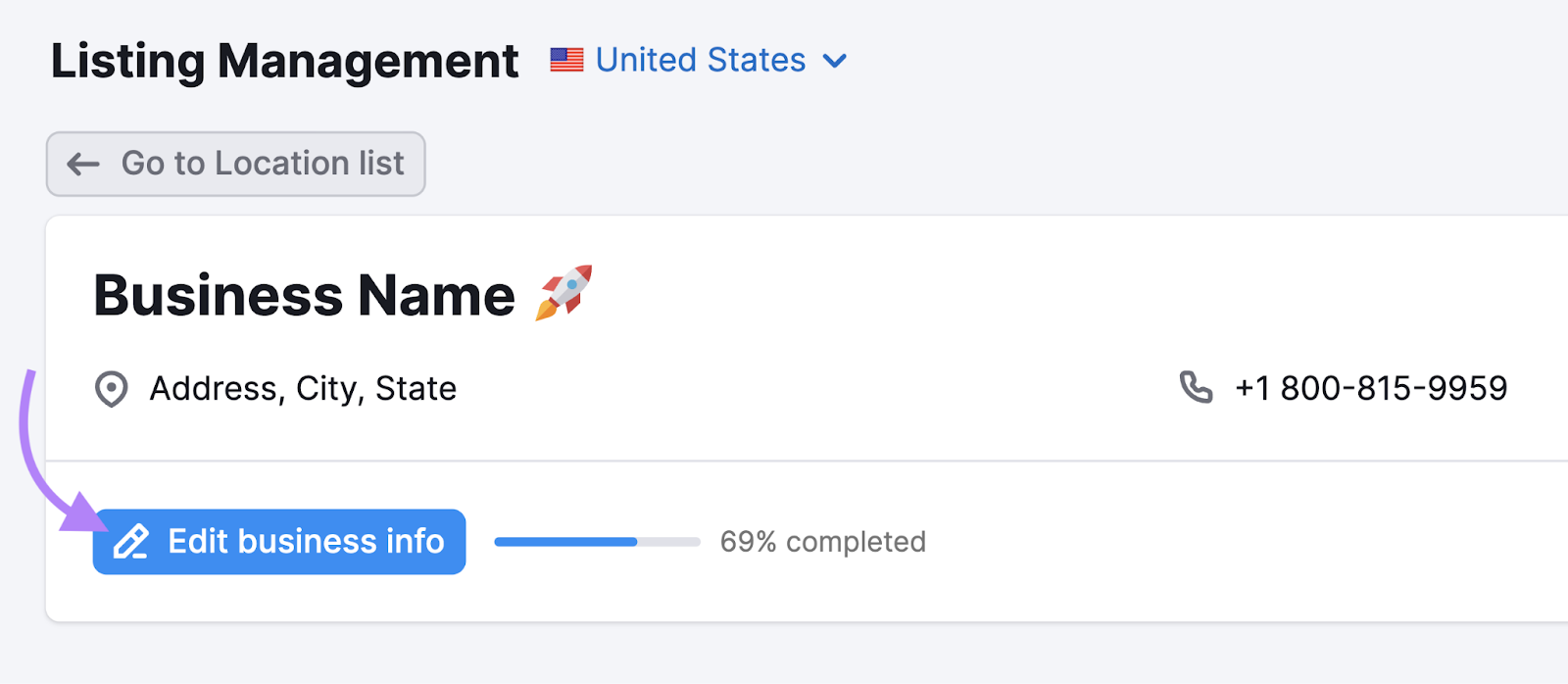The height and width of the screenshot is (684, 1568).
Task: Expand the country chevron dropdown arrow
Action: [835, 61]
